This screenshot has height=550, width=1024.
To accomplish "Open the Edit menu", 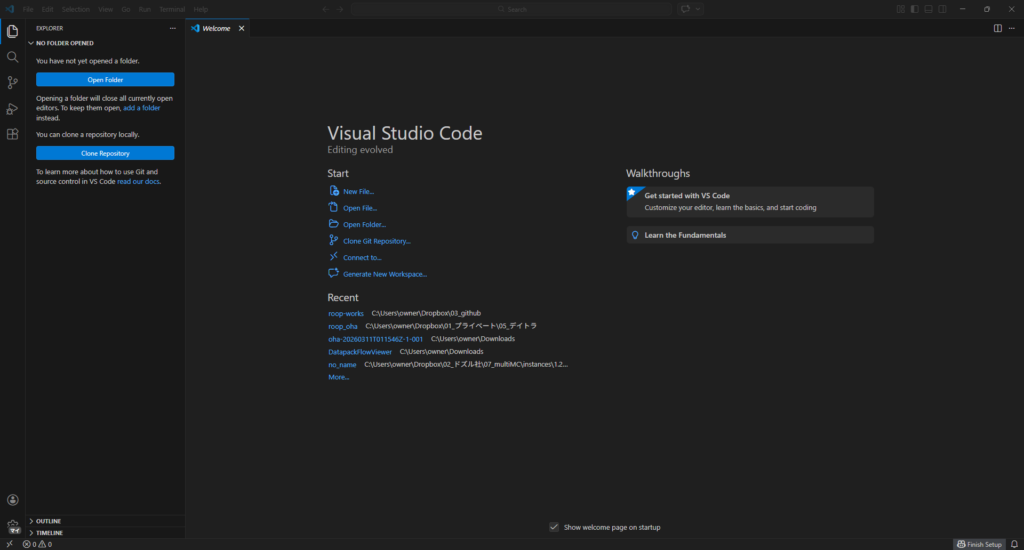I will click(48, 9).
